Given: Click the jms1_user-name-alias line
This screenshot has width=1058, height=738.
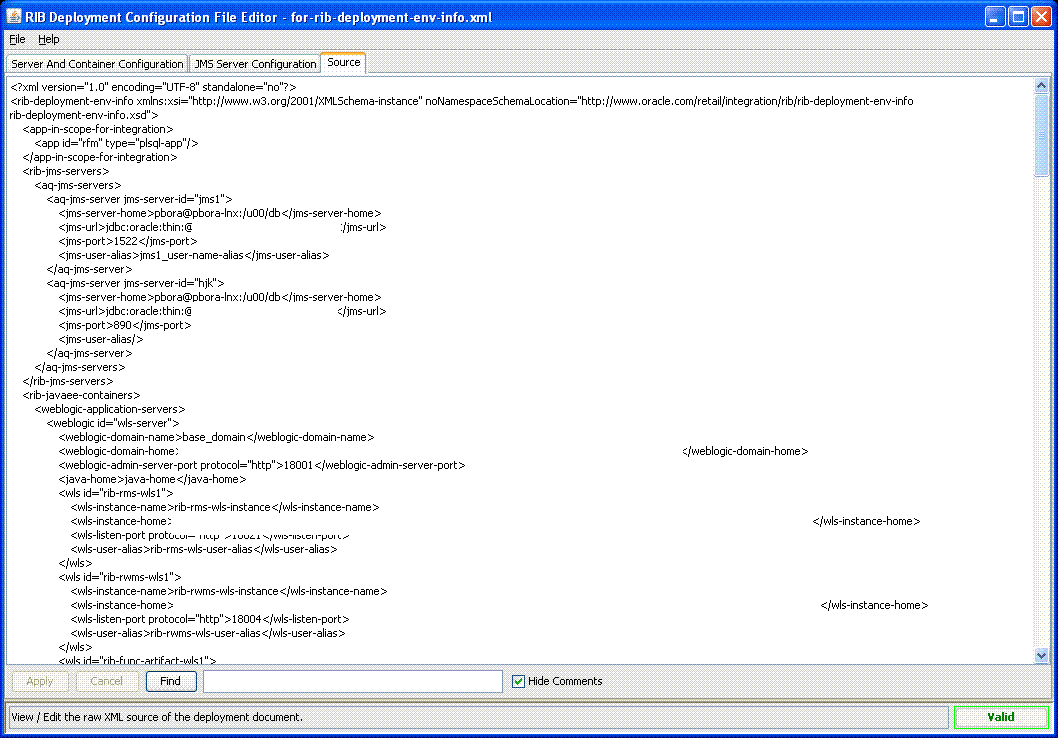Looking at the screenshot, I should point(194,255).
